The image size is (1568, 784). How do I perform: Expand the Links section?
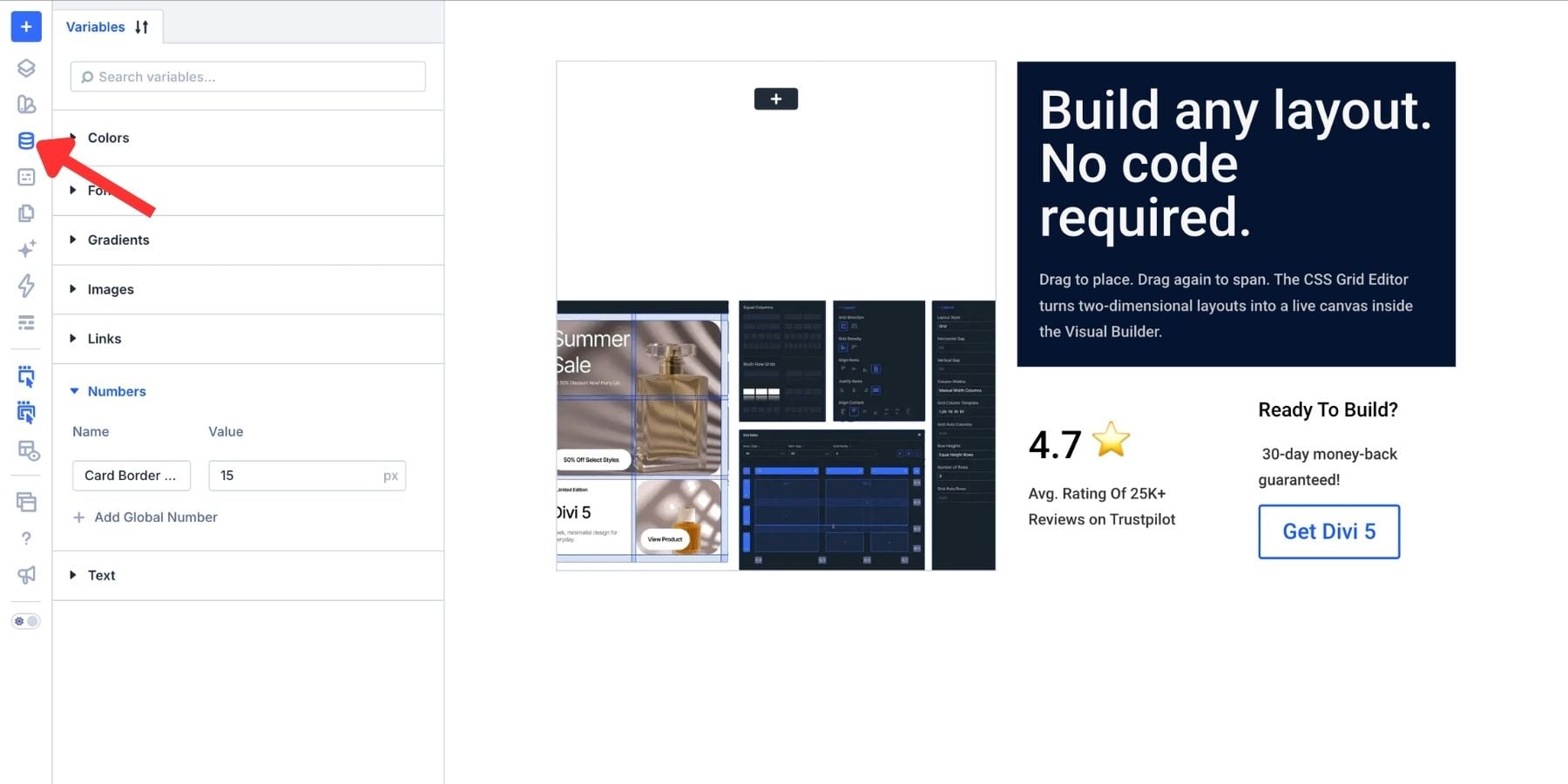pos(248,339)
